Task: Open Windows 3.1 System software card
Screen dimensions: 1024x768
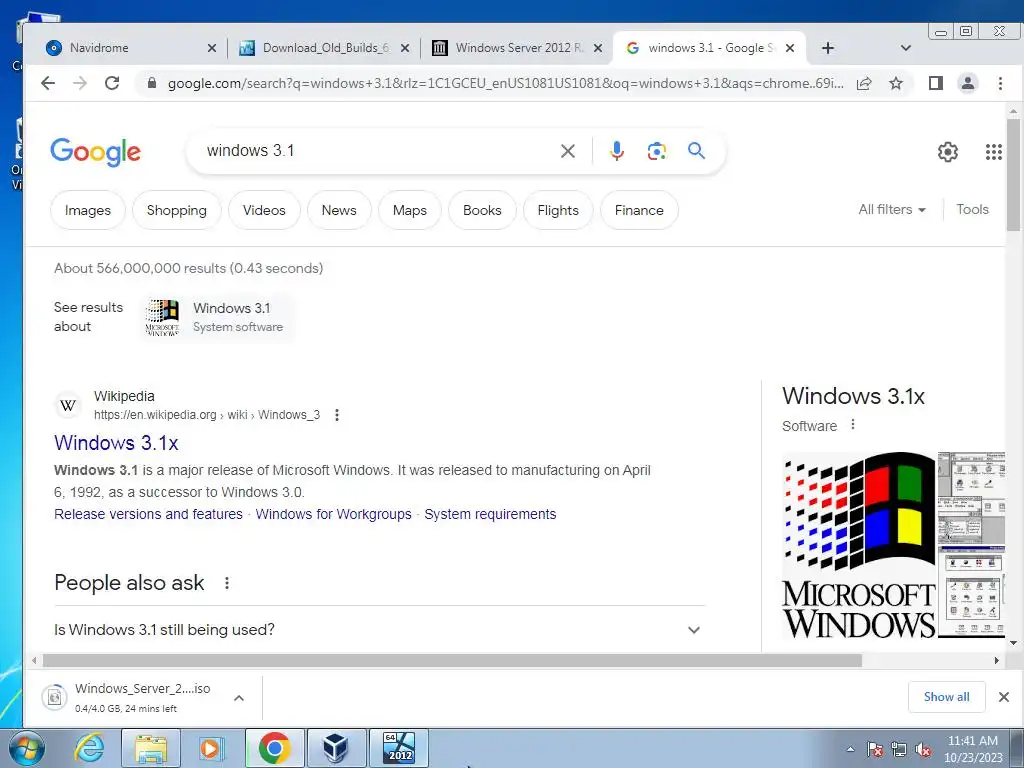Action: pos(217,317)
